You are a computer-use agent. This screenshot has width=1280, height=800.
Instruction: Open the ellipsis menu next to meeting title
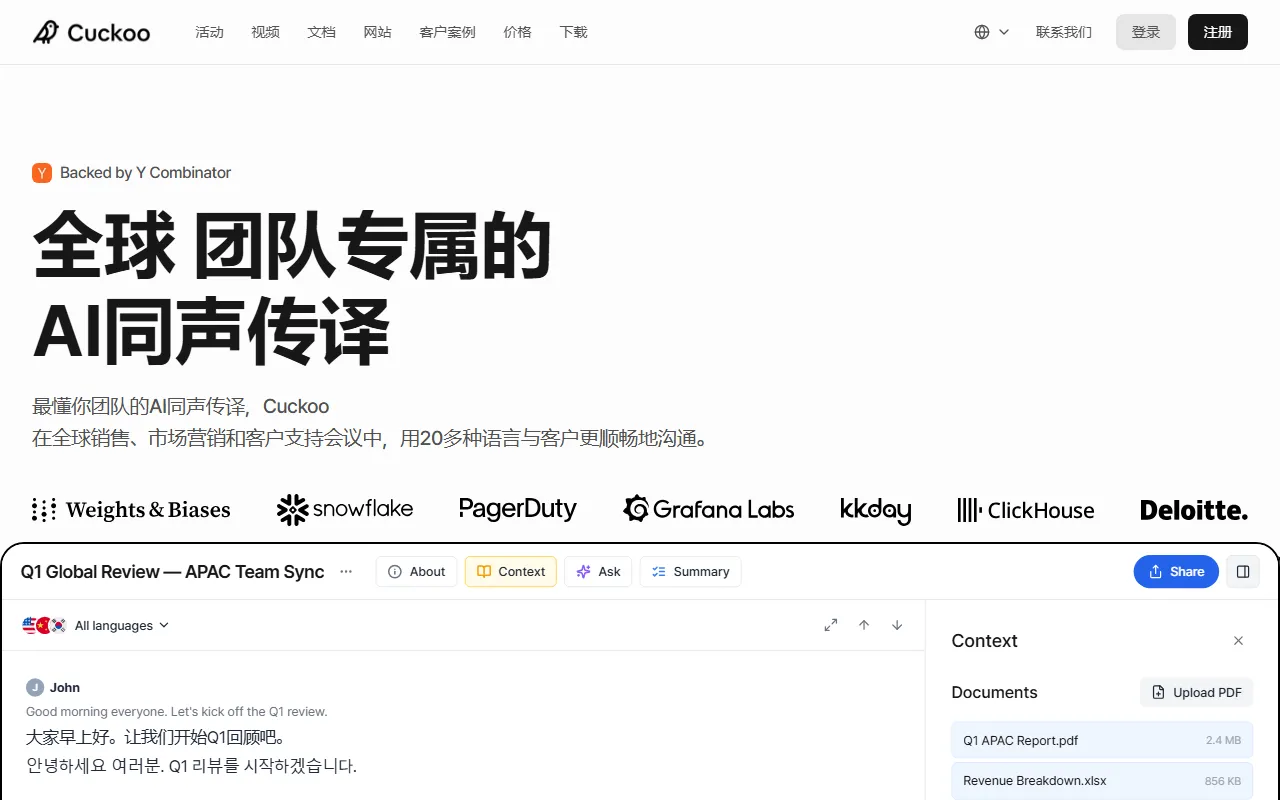pyautogui.click(x=346, y=571)
